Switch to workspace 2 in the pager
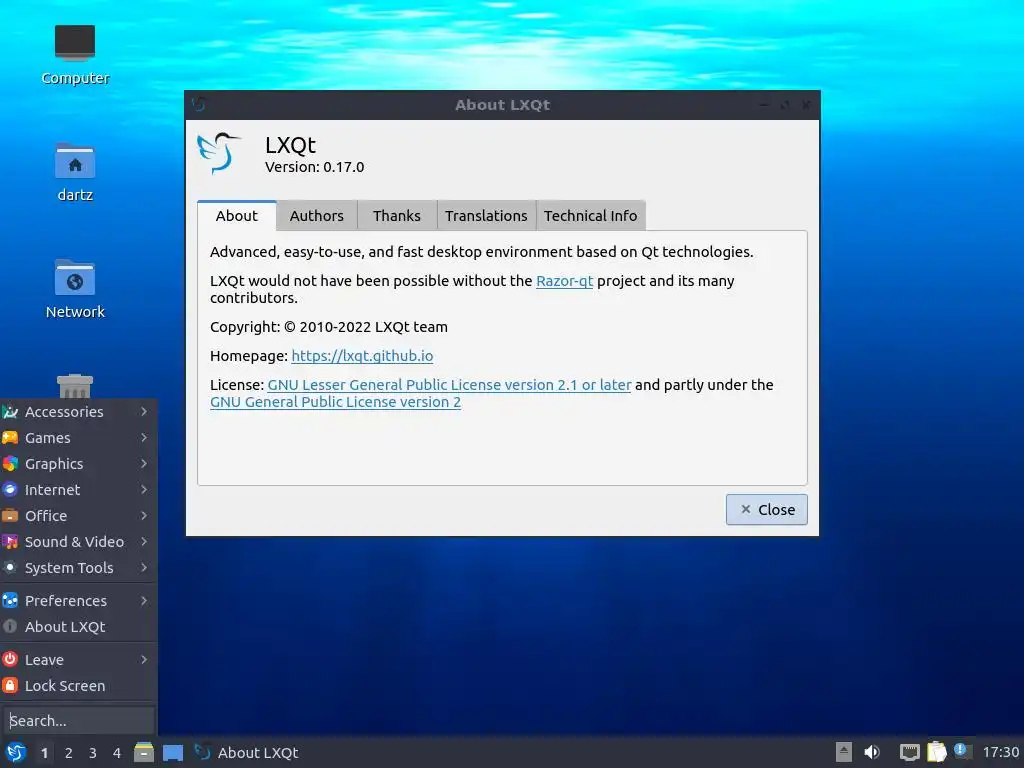Image resolution: width=1024 pixels, height=768 pixels. point(69,753)
